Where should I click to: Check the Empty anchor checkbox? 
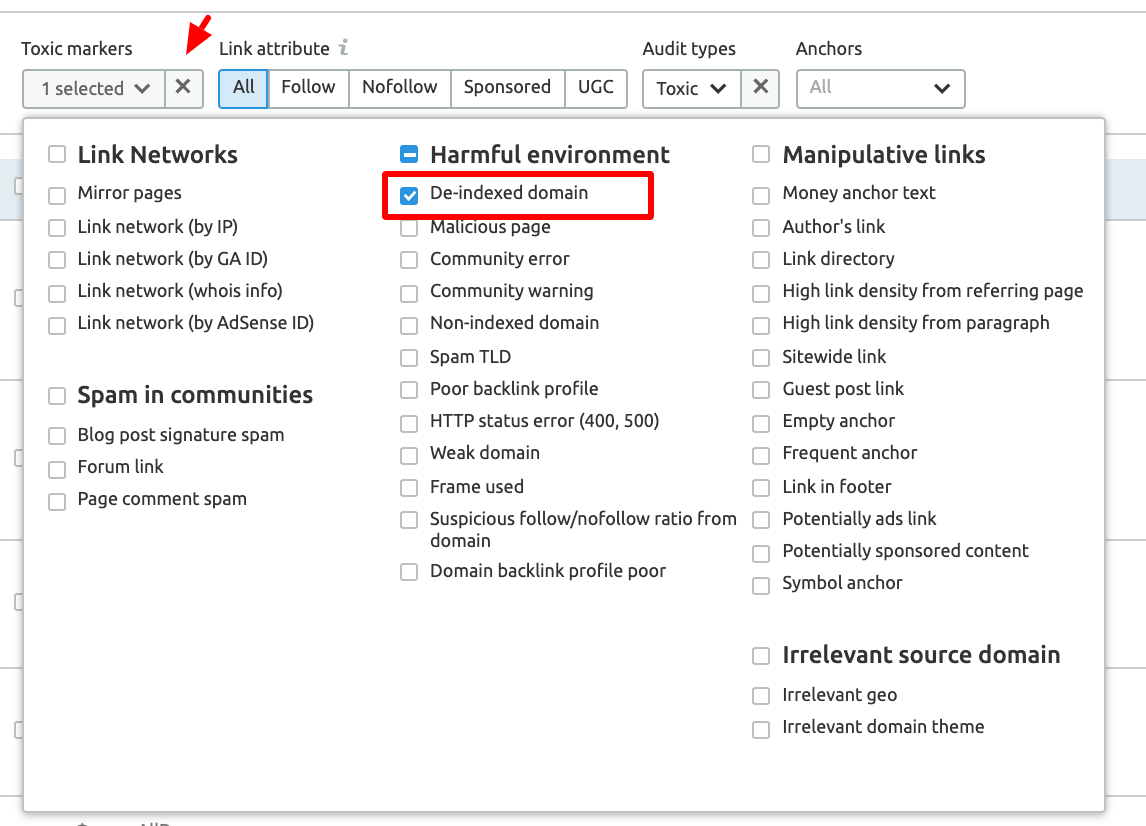pos(761,423)
